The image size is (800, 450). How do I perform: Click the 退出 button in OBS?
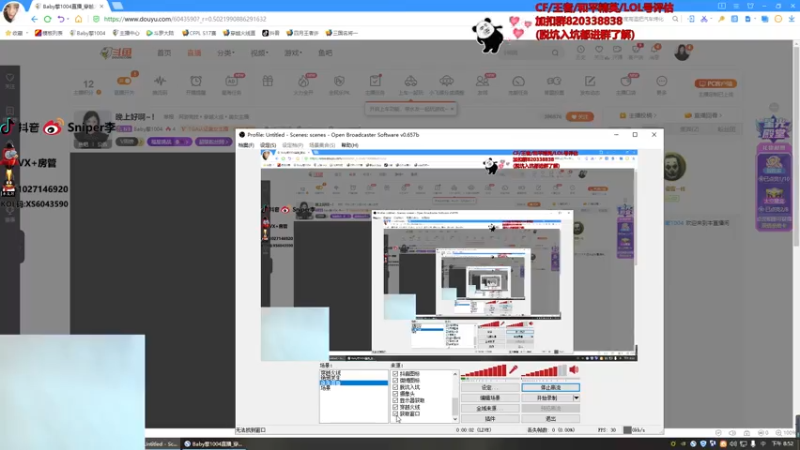551,418
